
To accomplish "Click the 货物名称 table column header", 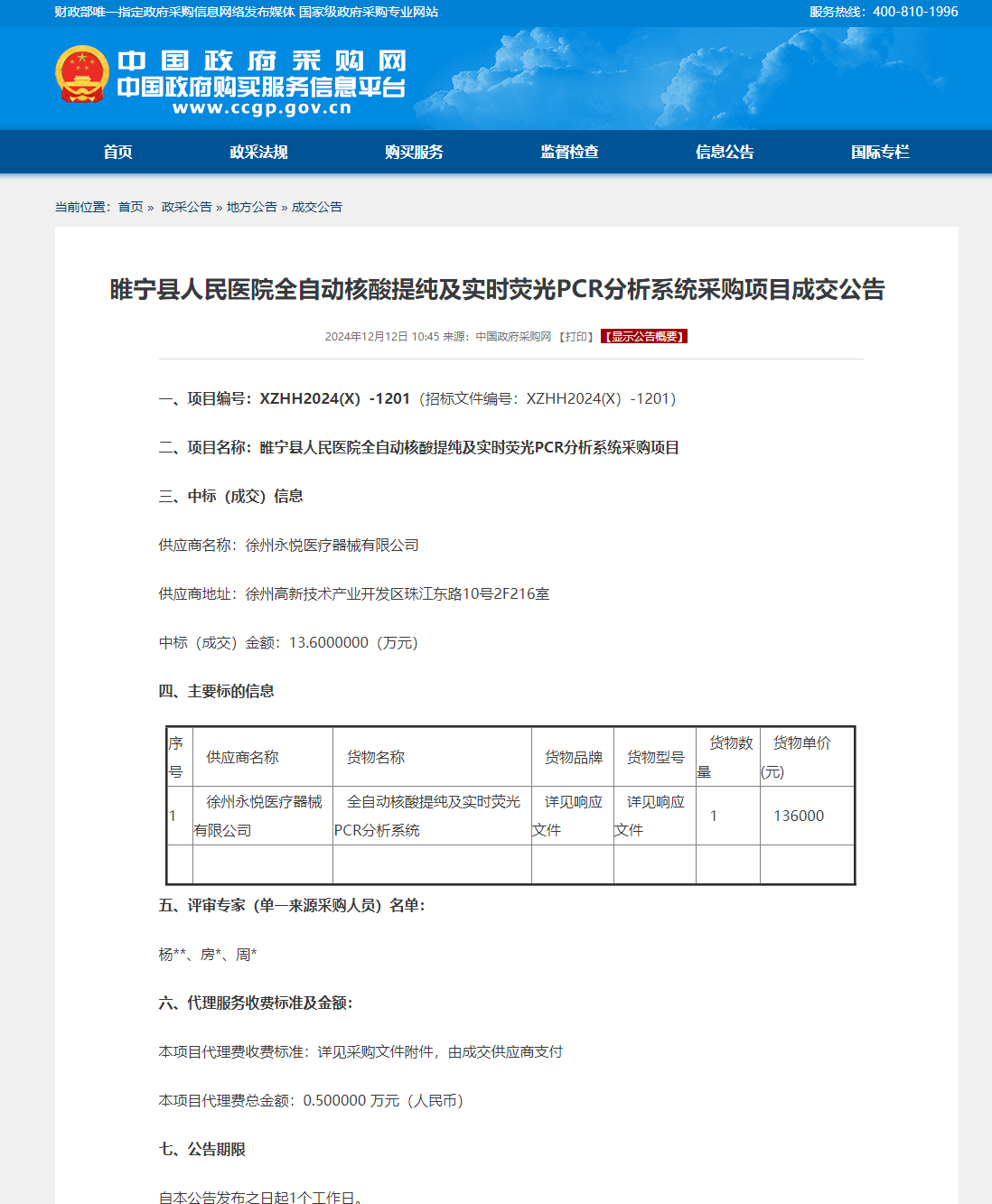I will pos(376,757).
